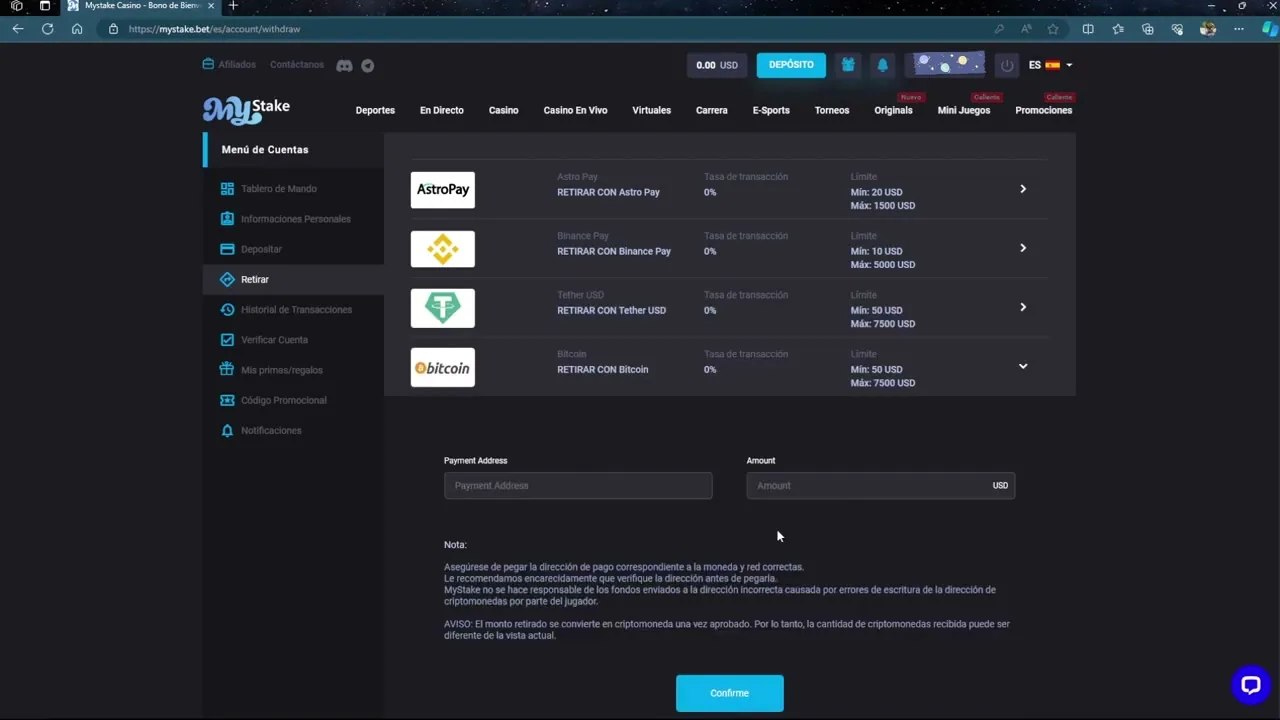Click RETIRAR CON Binance Pay text
Image resolution: width=1280 pixels, height=720 pixels.
(x=614, y=251)
